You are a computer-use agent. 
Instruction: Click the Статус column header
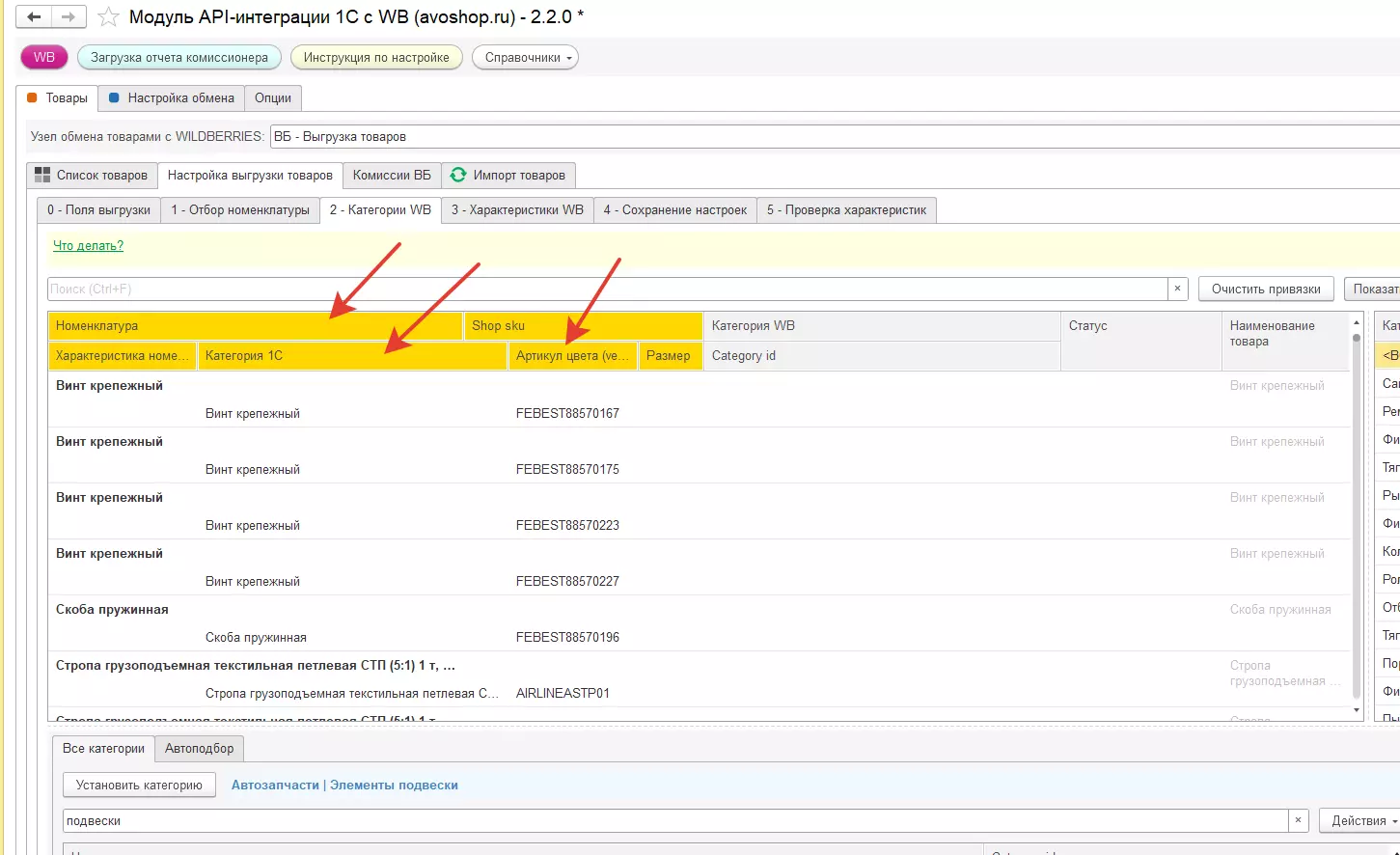pyautogui.click(x=1141, y=341)
